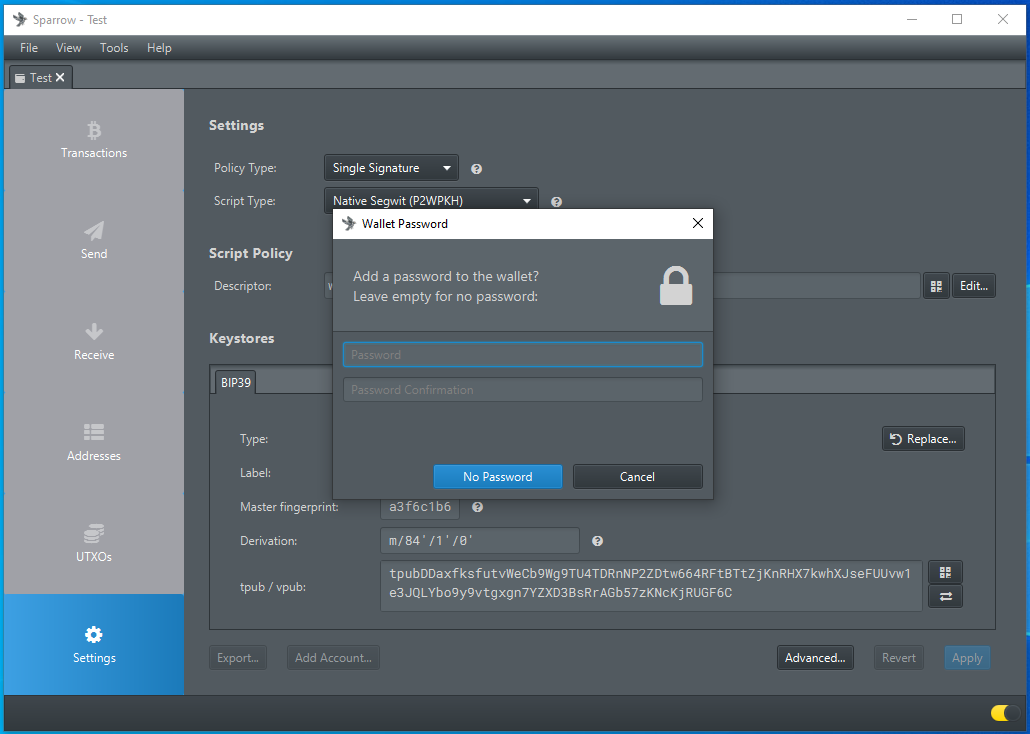Open the Help menu
The image size is (1030, 734).
159,48
